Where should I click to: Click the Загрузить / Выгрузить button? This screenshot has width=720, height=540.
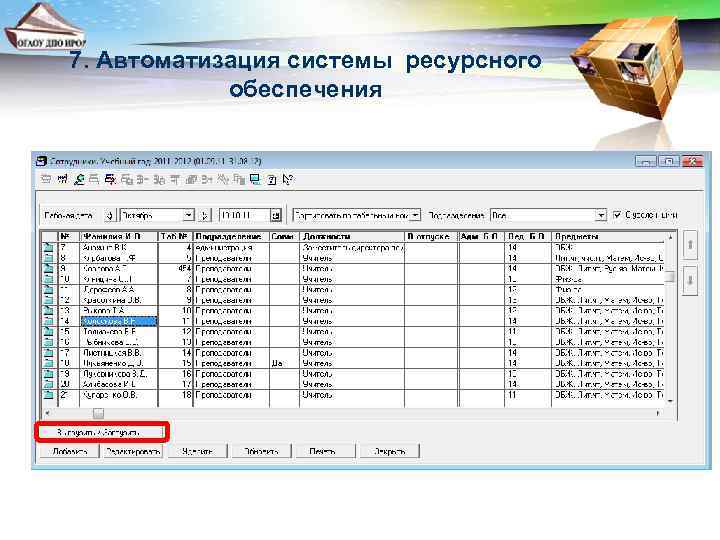tap(101, 432)
